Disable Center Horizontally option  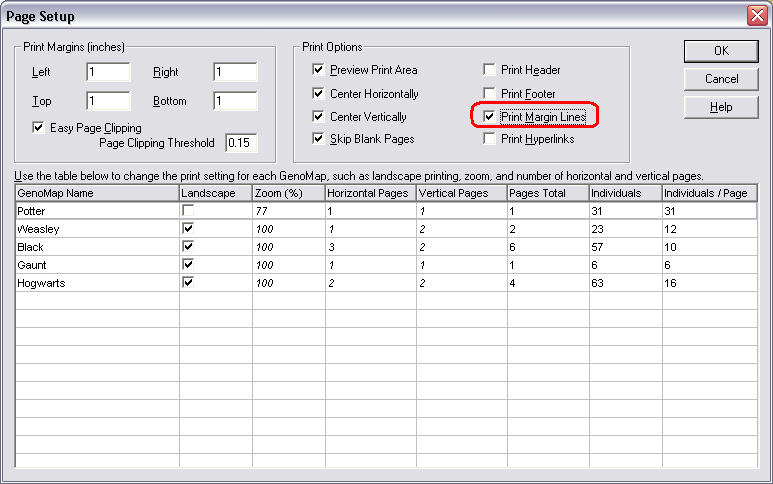point(319,94)
